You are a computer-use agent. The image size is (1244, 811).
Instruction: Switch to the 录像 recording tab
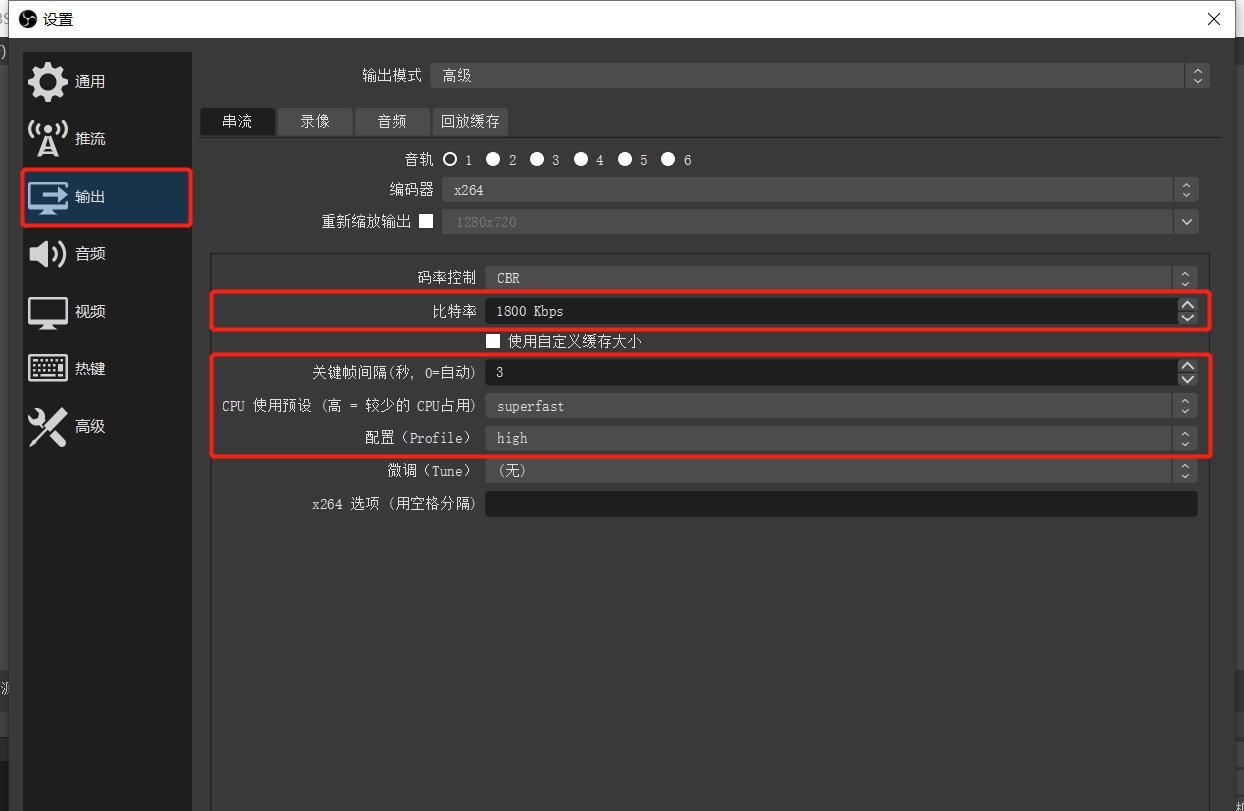[x=315, y=121]
